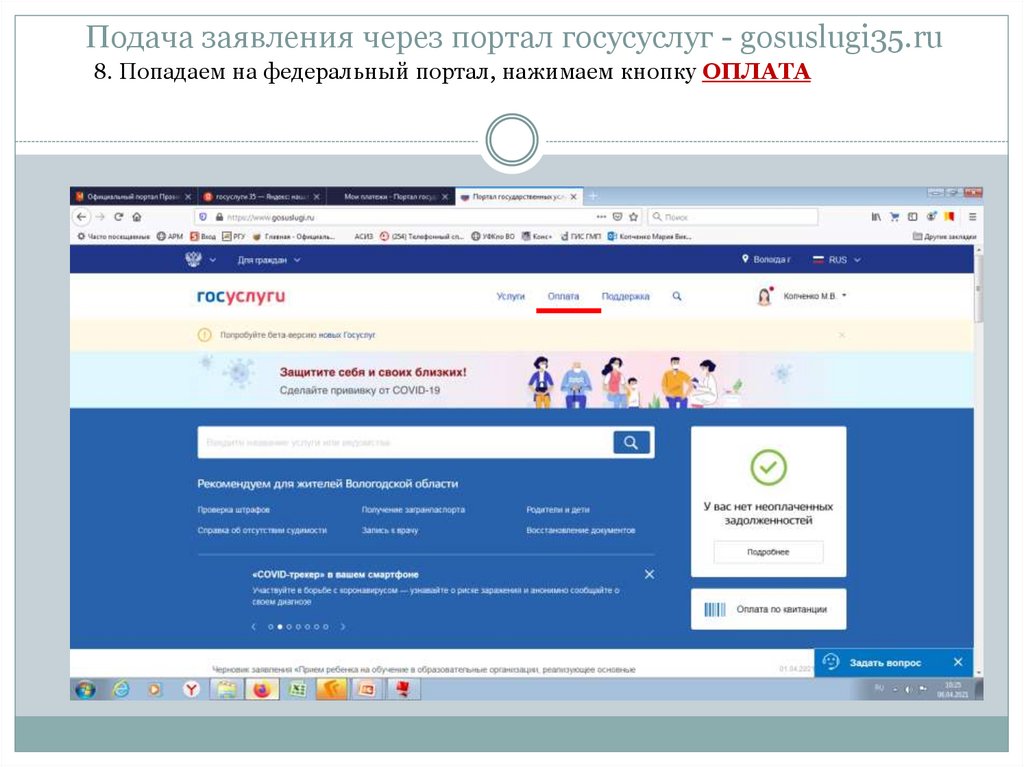The height and width of the screenshot is (767, 1024).
Task: Click Оплата по квитанции button
Action: [x=769, y=610]
